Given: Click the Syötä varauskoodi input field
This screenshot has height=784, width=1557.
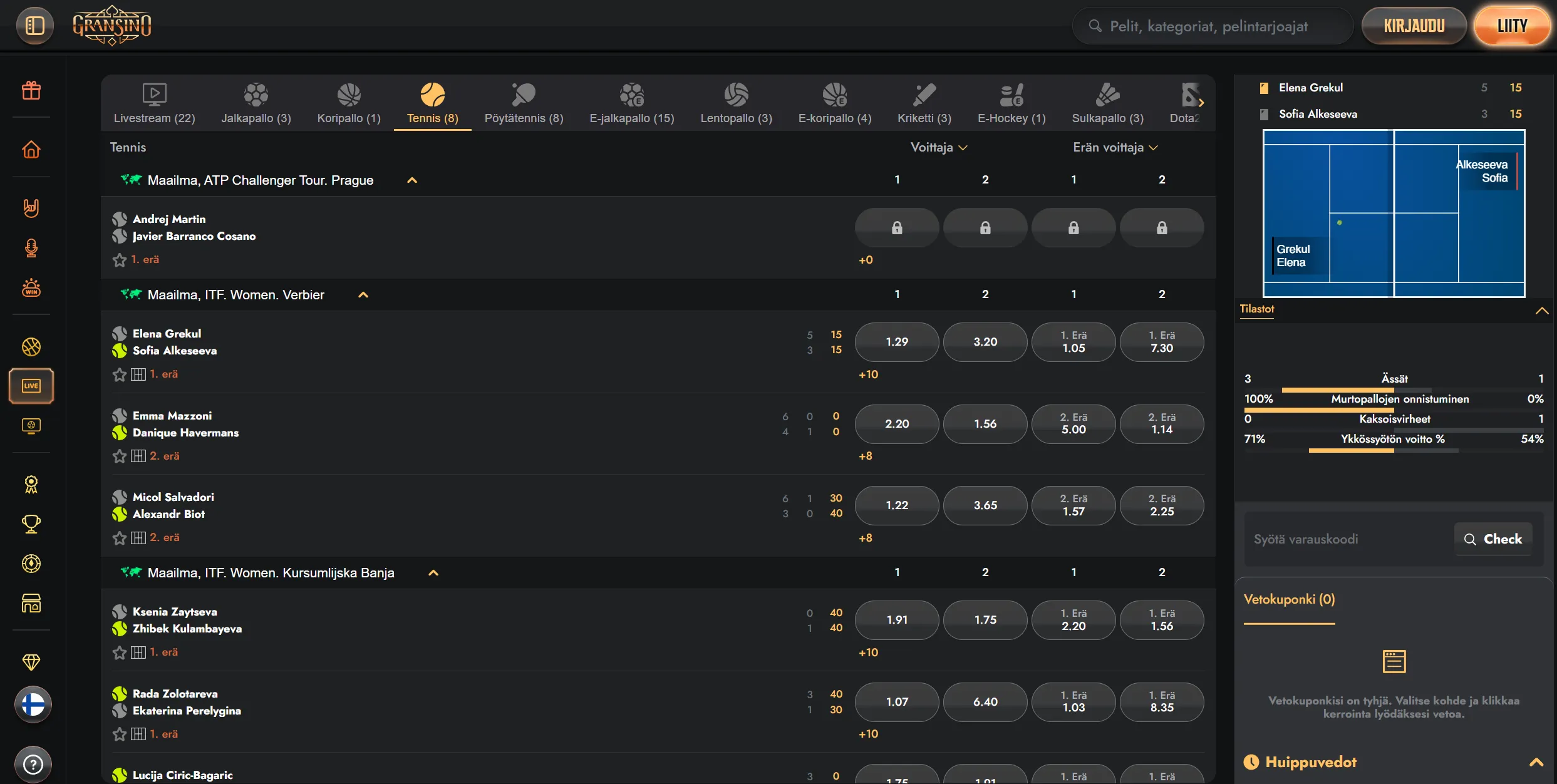Looking at the screenshot, I should tap(1349, 539).
